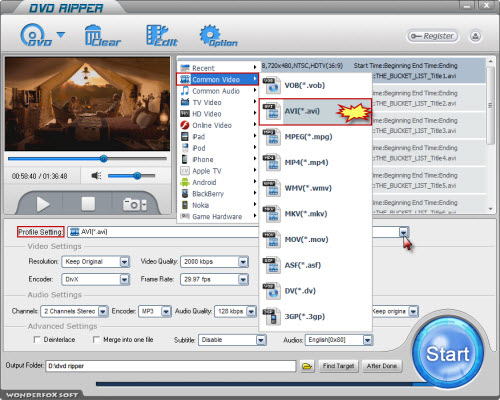Viewport: 500px width, 400px height.
Task: Open the Audio Quality 128 kbps dropdown
Action: point(235,311)
